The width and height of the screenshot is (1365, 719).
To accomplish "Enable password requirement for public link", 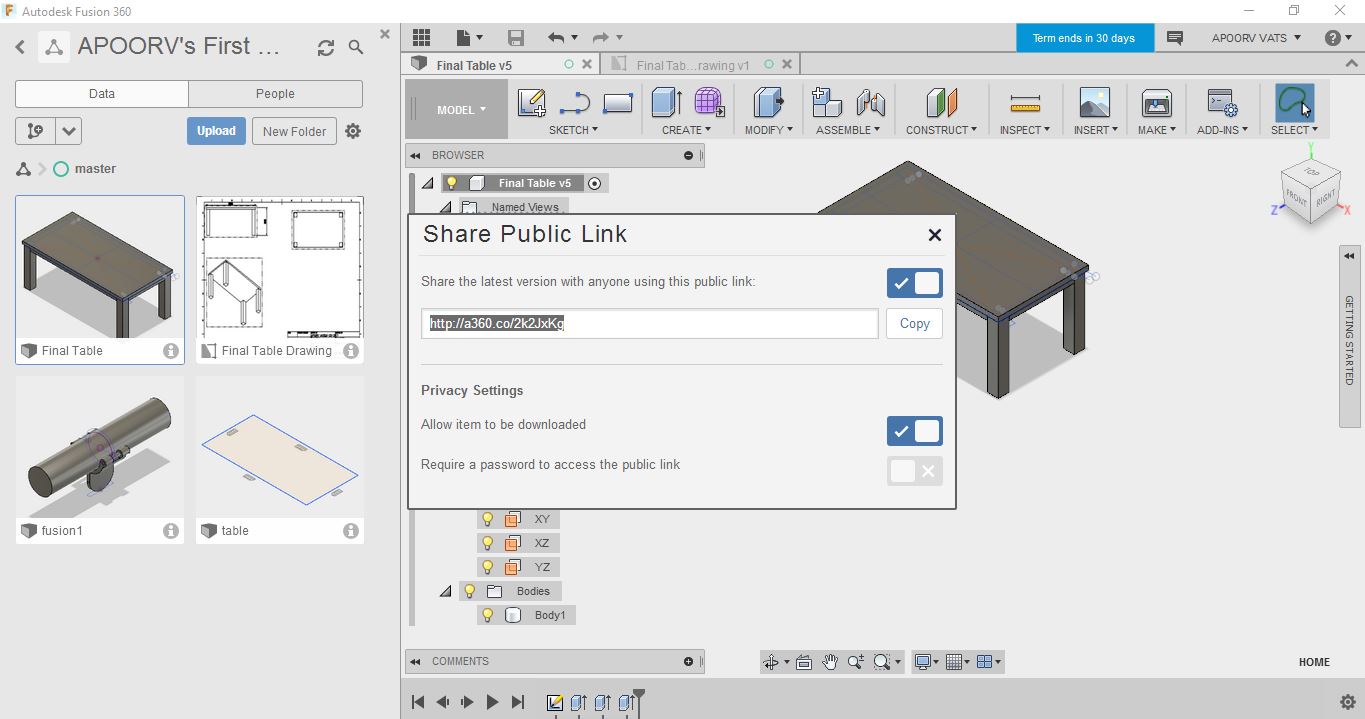I will 914,471.
